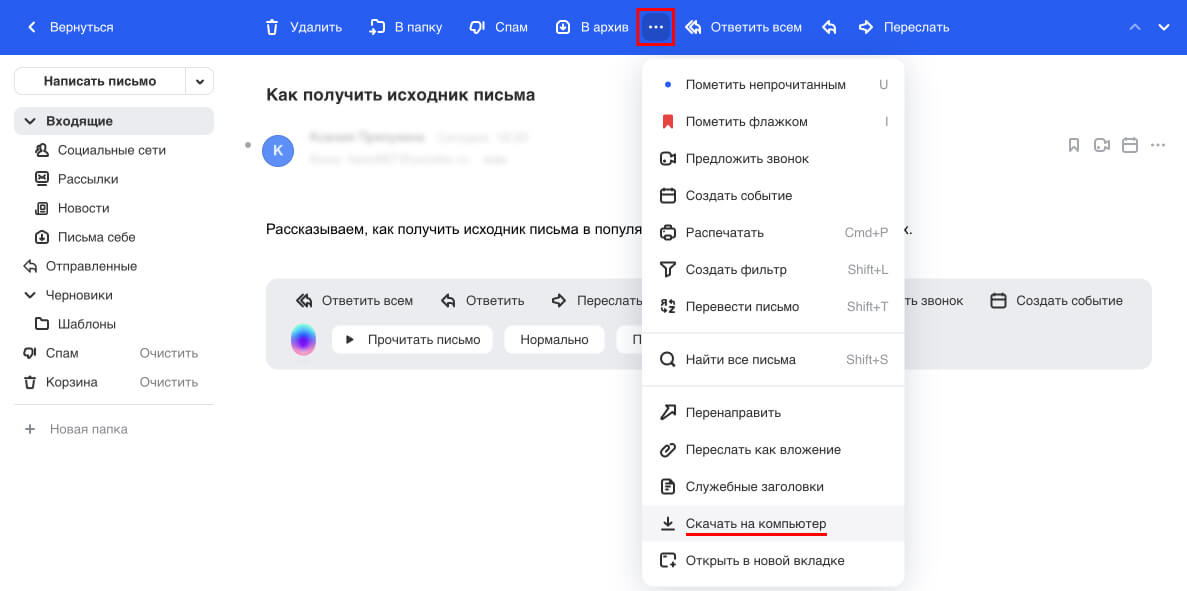Screen dimensions: 1187x591
Task: Open Служебные заголовки from the menu
Action: 753,486
